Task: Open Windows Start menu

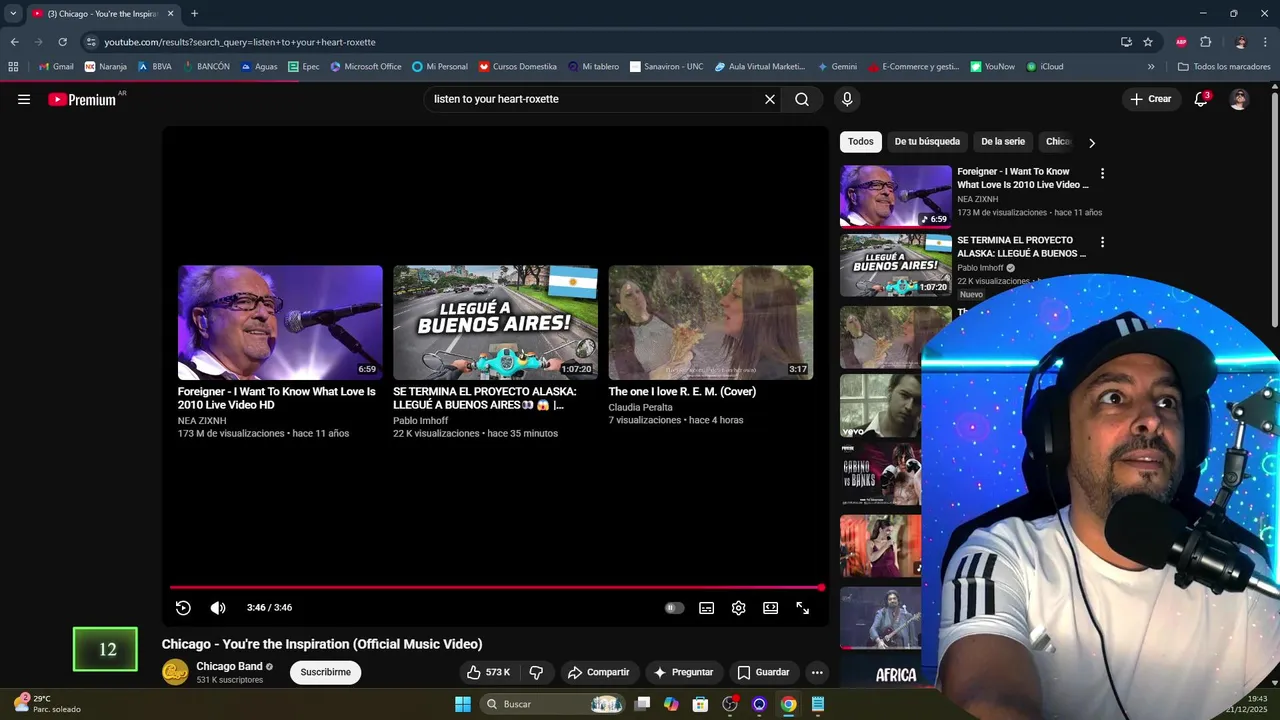Action: click(463, 704)
